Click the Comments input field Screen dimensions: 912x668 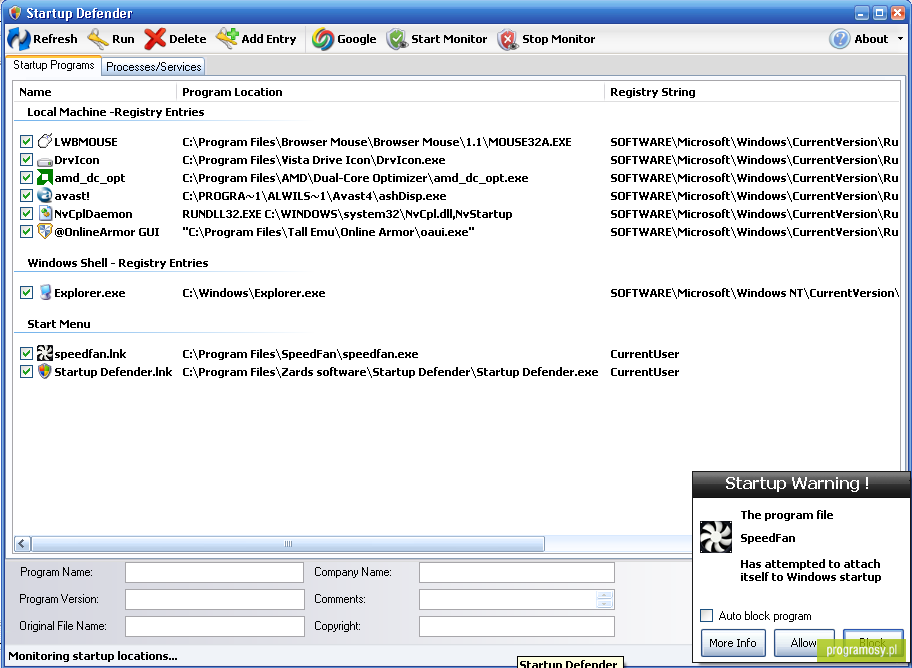[516, 599]
